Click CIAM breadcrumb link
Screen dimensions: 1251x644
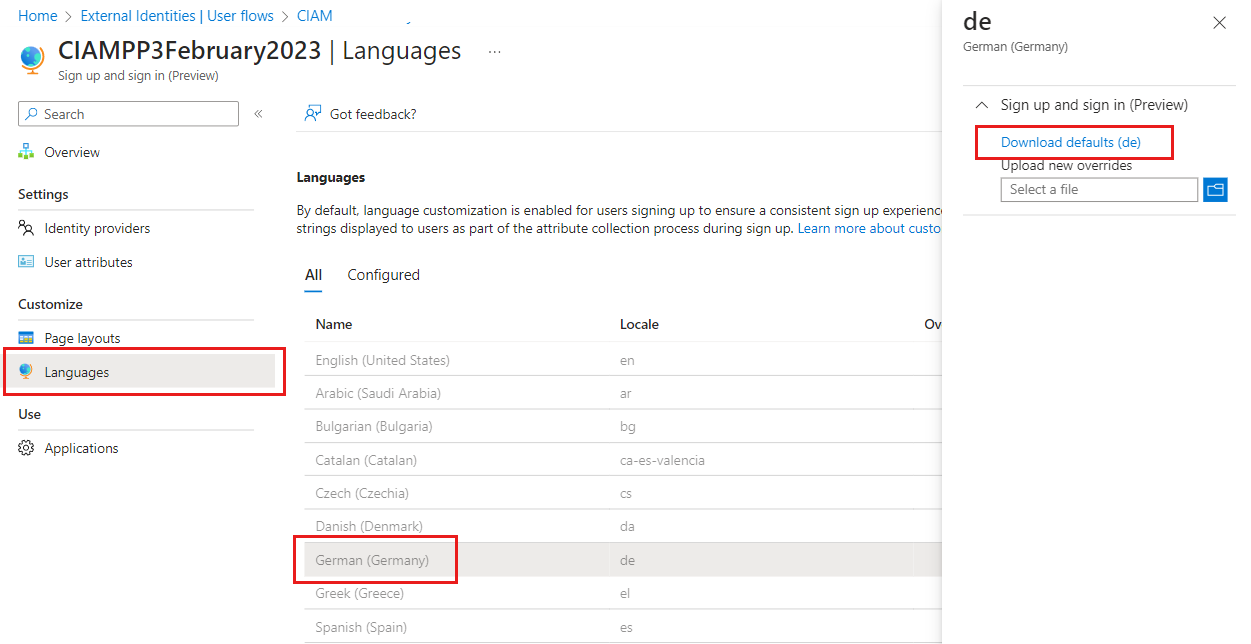click(315, 16)
